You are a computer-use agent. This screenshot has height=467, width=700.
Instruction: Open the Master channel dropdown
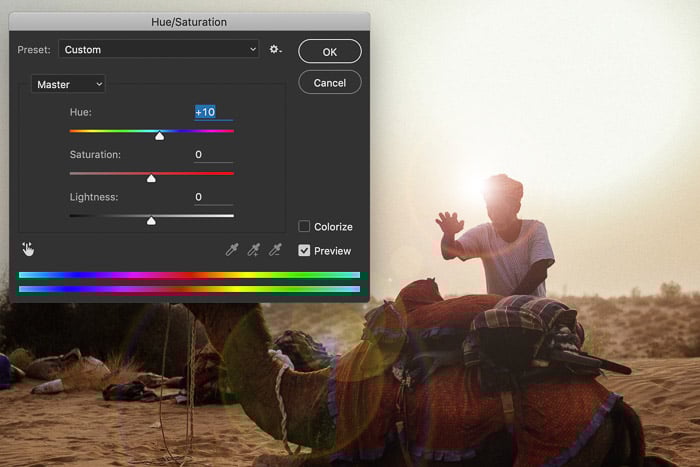click(x=68, y=84)
